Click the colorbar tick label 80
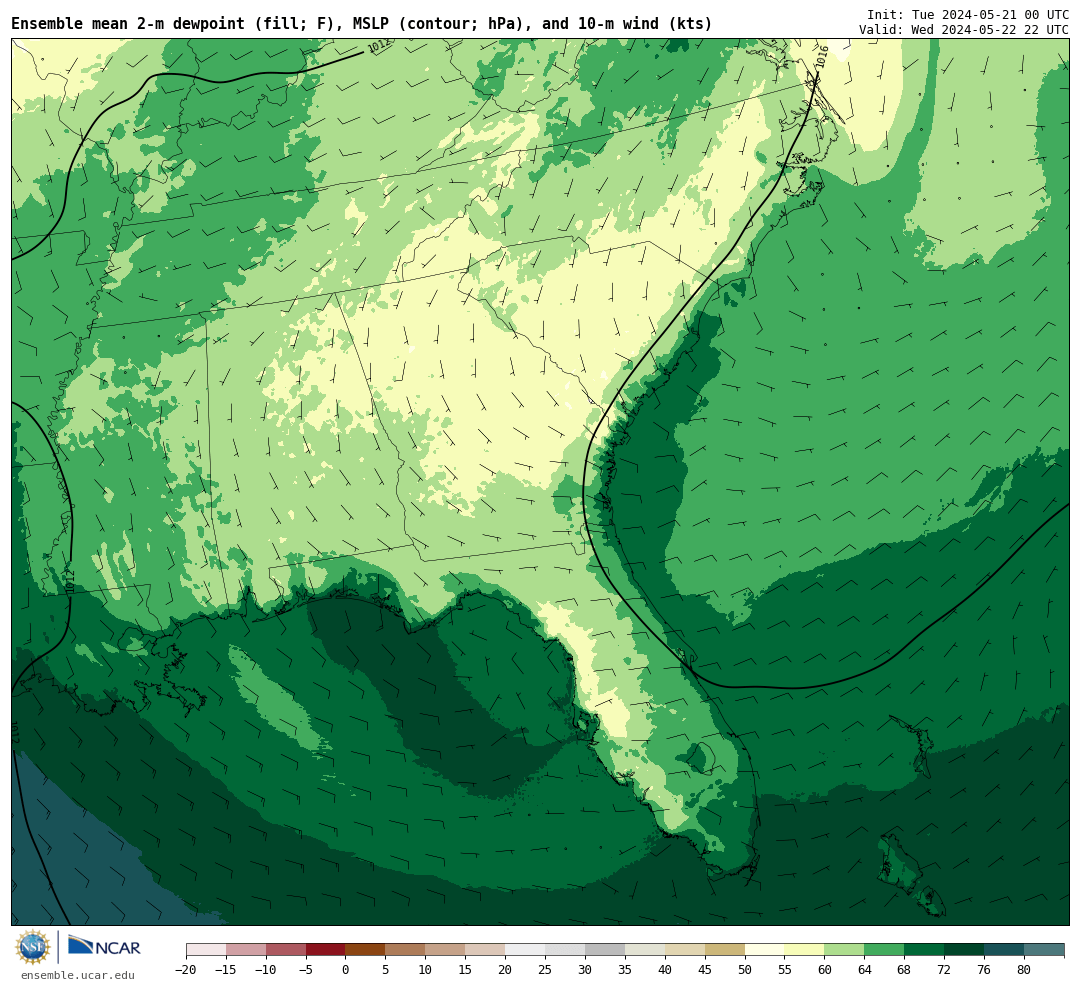Screen dimensions: 1080x988 click(x=1024, y=969)
